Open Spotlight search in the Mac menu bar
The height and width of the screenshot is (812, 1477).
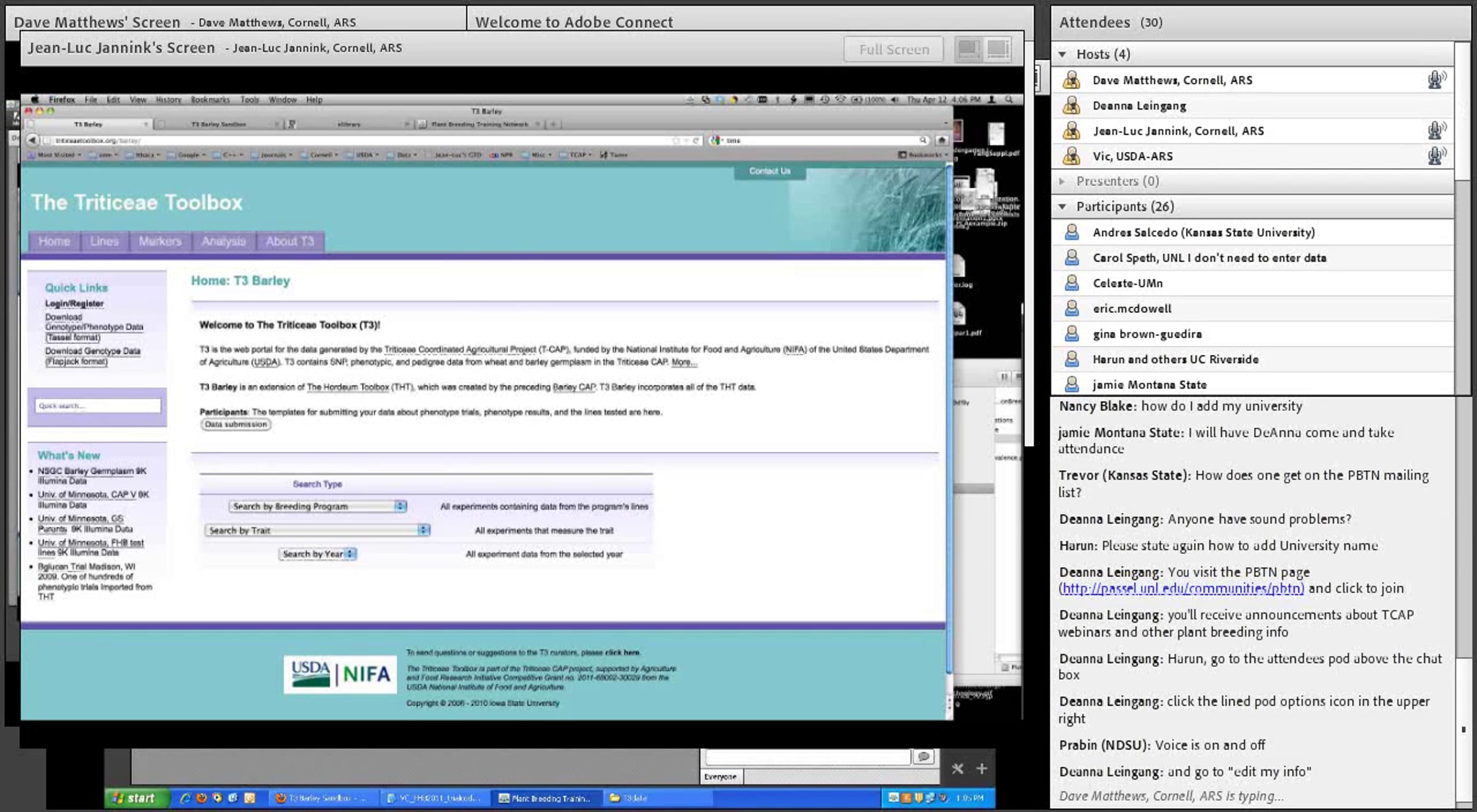click(1009, 99)
